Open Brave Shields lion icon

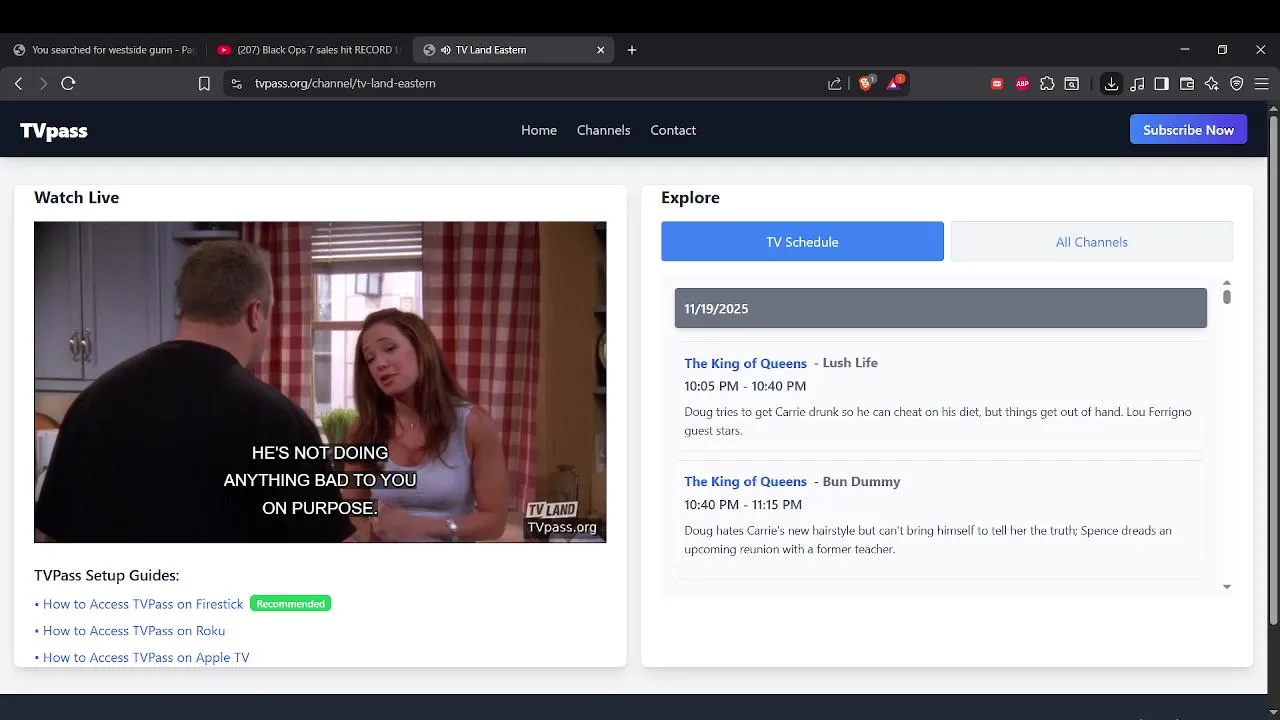coord(866,83)
